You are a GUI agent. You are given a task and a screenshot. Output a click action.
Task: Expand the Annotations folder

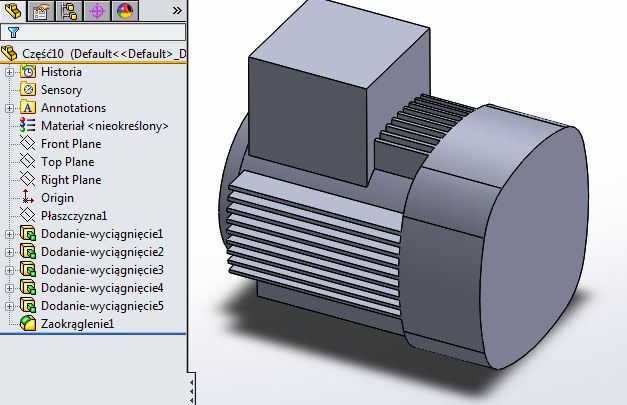9,108
